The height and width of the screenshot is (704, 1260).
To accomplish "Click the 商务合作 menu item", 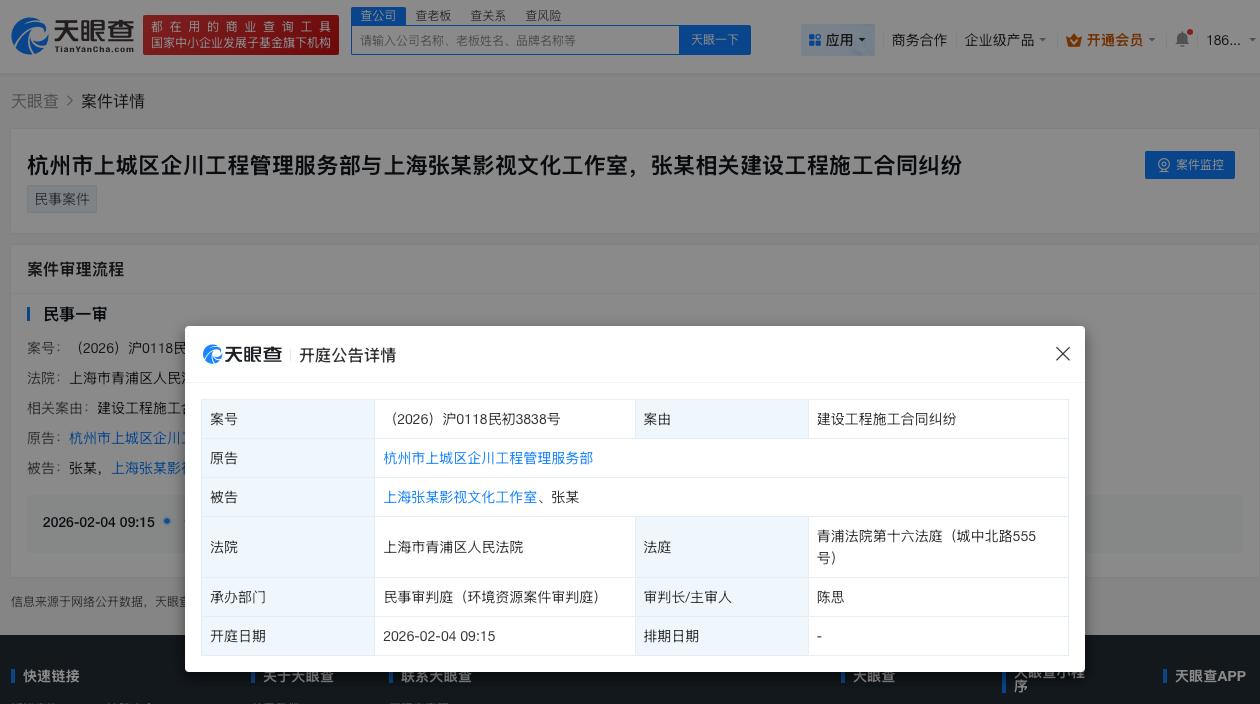I will tap(919, 40).
